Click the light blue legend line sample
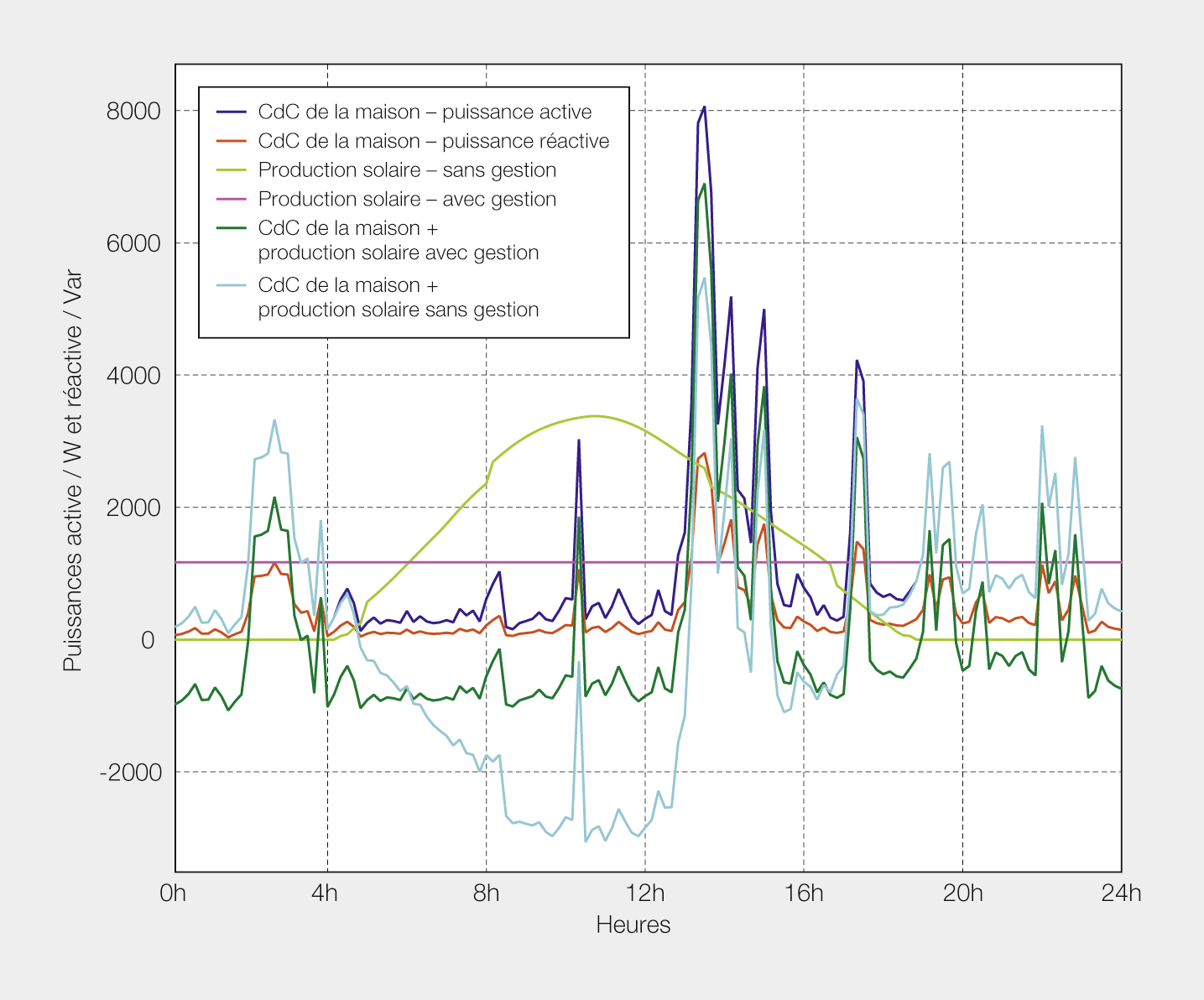 tap(231, 285)
